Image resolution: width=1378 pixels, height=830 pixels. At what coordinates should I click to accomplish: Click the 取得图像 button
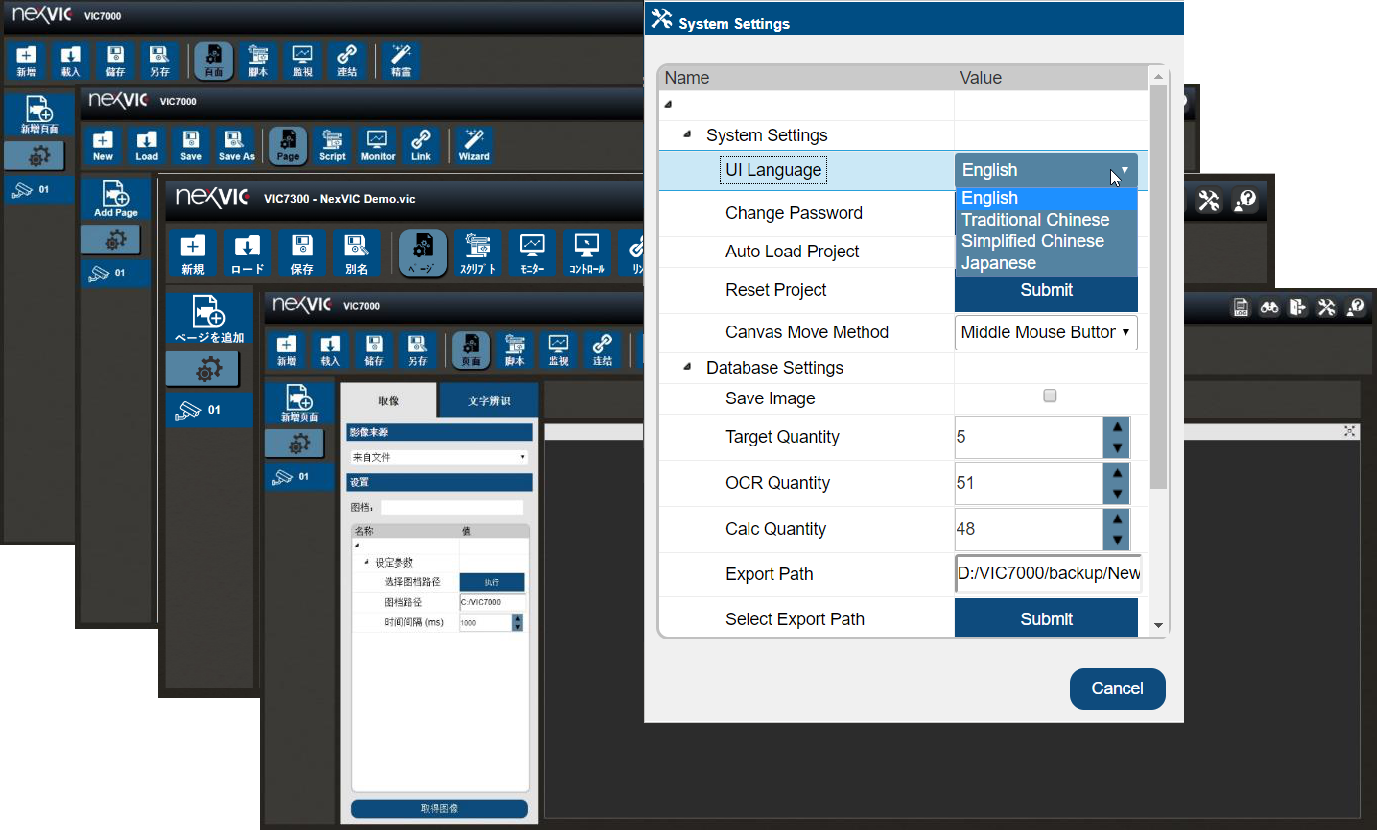coord(439,808)
